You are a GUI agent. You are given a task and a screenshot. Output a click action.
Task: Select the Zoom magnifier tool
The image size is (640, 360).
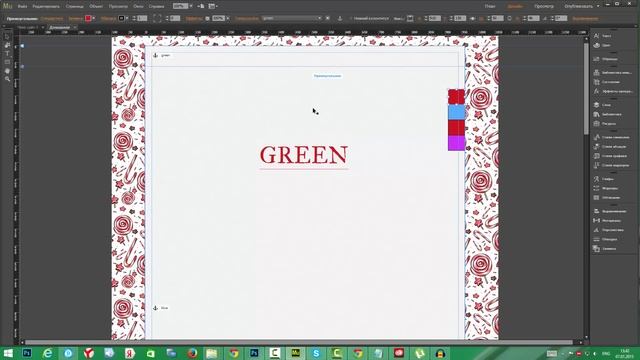click(7, 79)
